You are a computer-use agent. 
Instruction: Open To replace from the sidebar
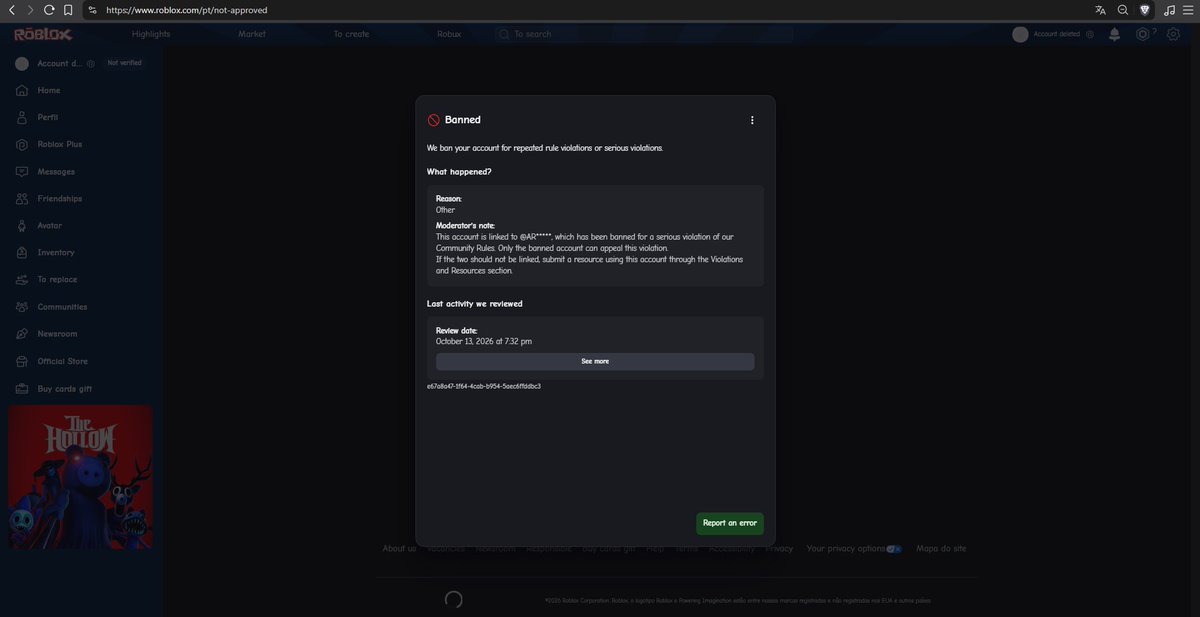[57, 280]
